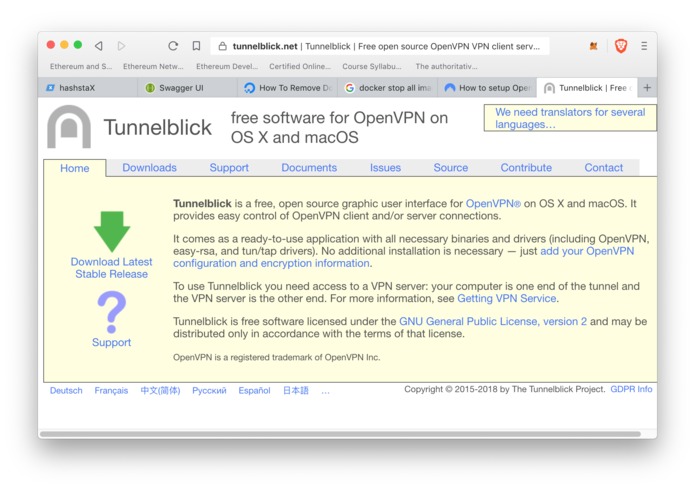Open the Documents navigation tab
The width and height of the screenshot is (695, 494).
[x=309, y=167]
